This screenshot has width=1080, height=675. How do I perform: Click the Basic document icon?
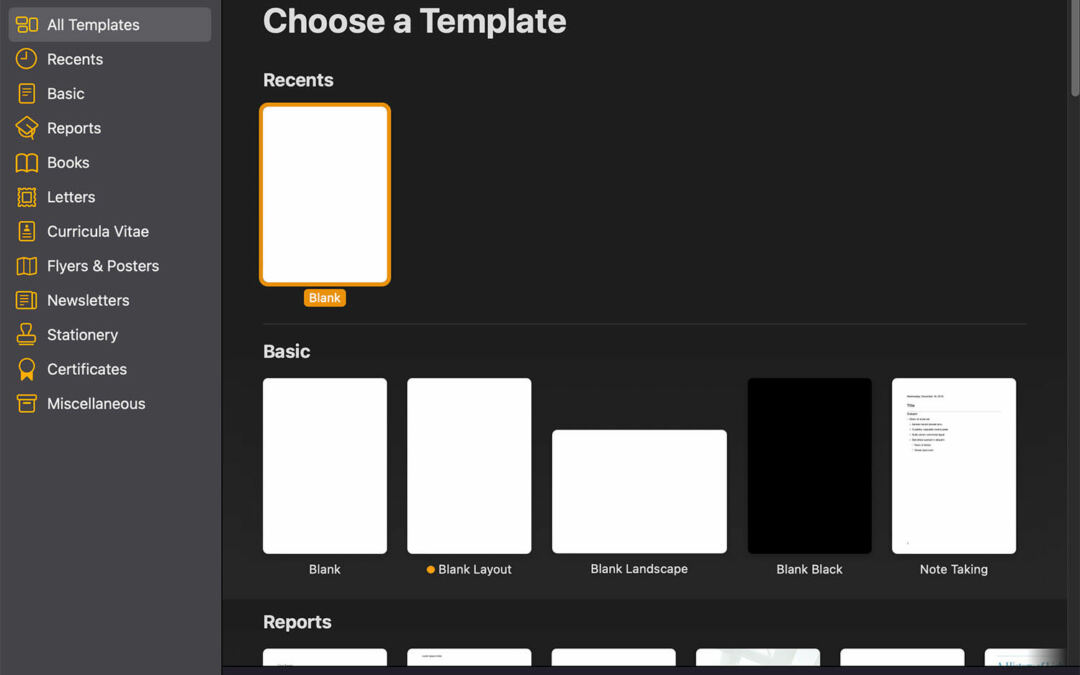tap(27, 94)
